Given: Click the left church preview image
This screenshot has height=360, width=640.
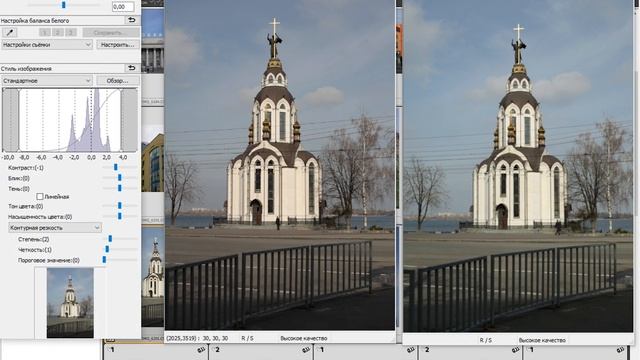Looking at the screenshot, I should tap(280, 165).
